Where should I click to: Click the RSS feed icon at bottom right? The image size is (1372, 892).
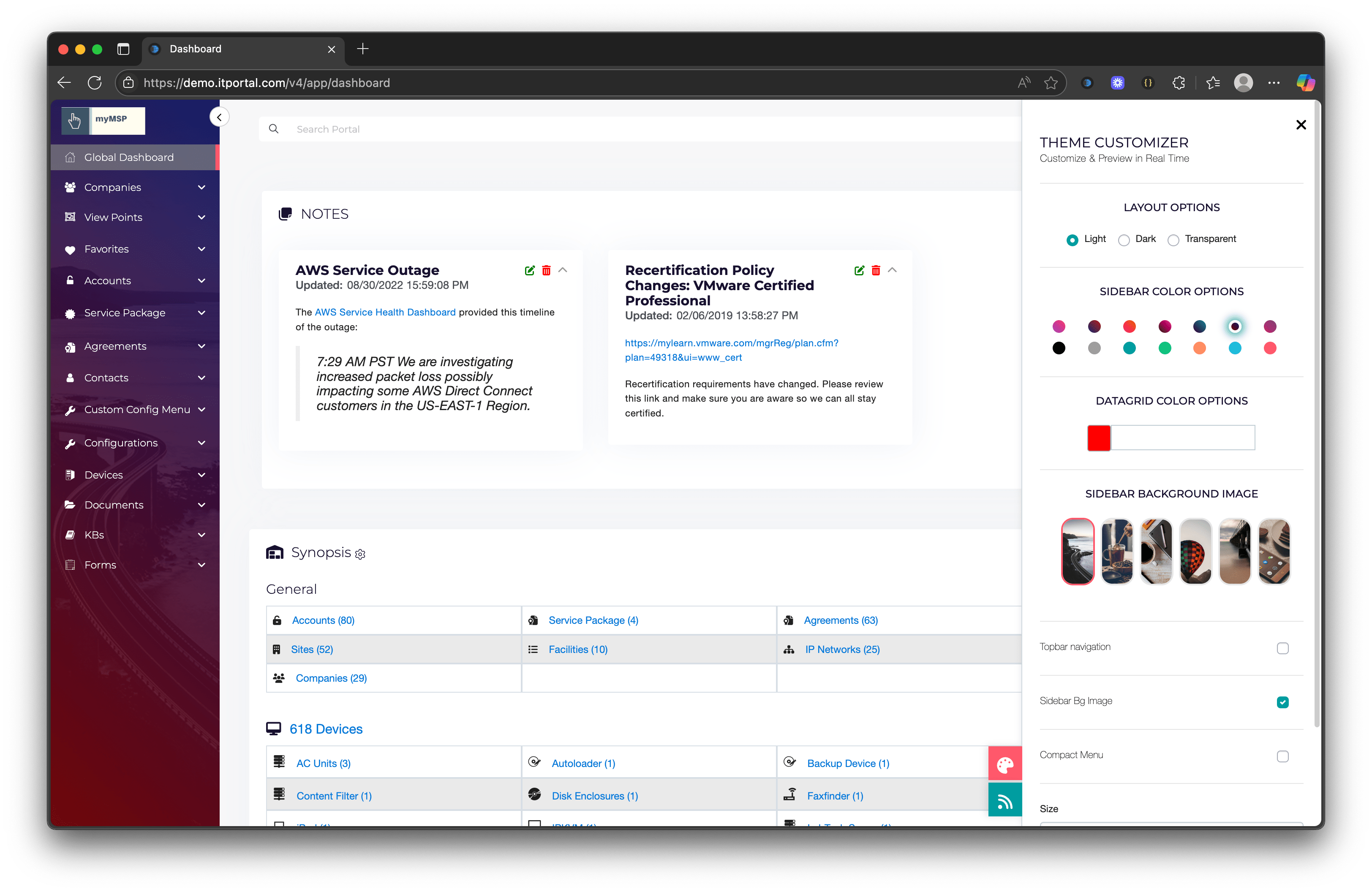1005,800
